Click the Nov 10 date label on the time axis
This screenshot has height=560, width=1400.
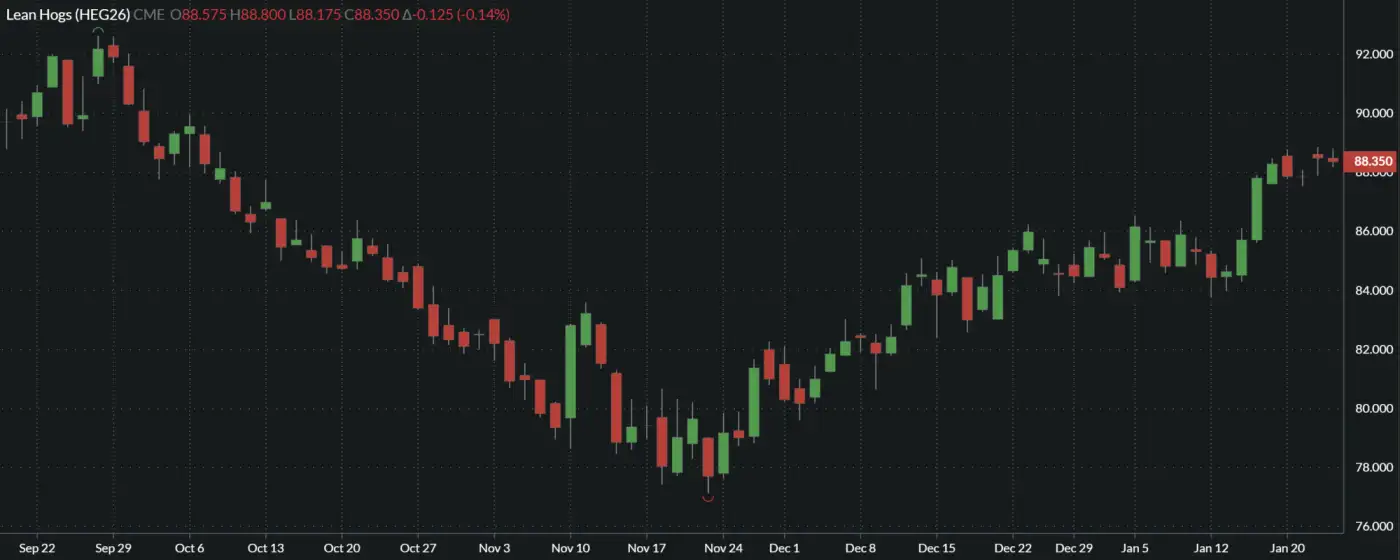click(570, 548)
